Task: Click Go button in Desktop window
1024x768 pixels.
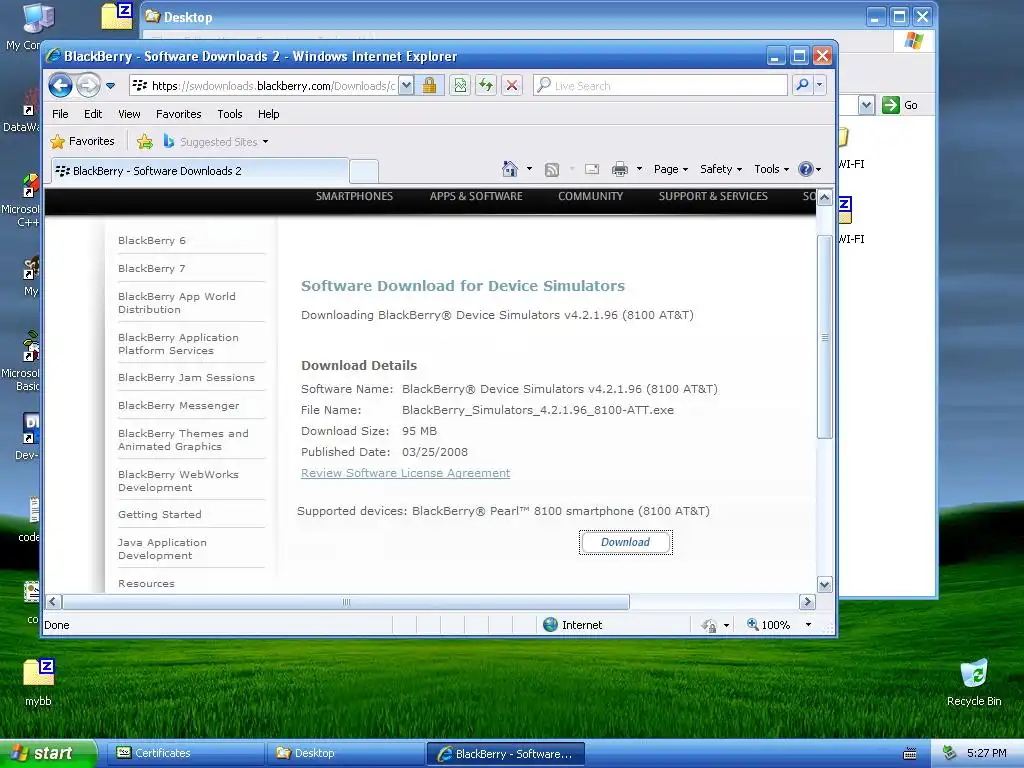Action: coord(900,105)
